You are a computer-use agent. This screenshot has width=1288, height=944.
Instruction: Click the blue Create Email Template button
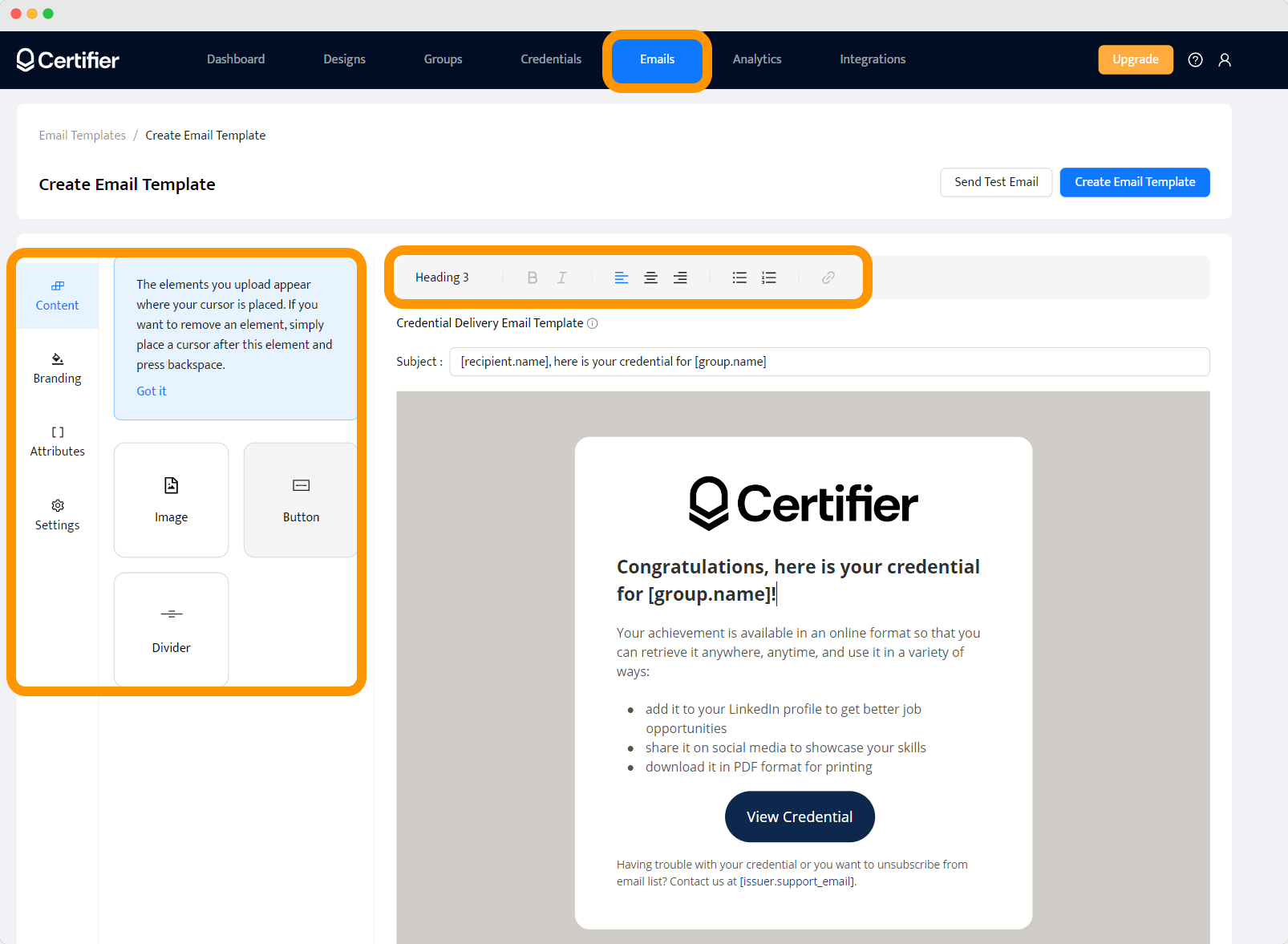click(1135, 182)
